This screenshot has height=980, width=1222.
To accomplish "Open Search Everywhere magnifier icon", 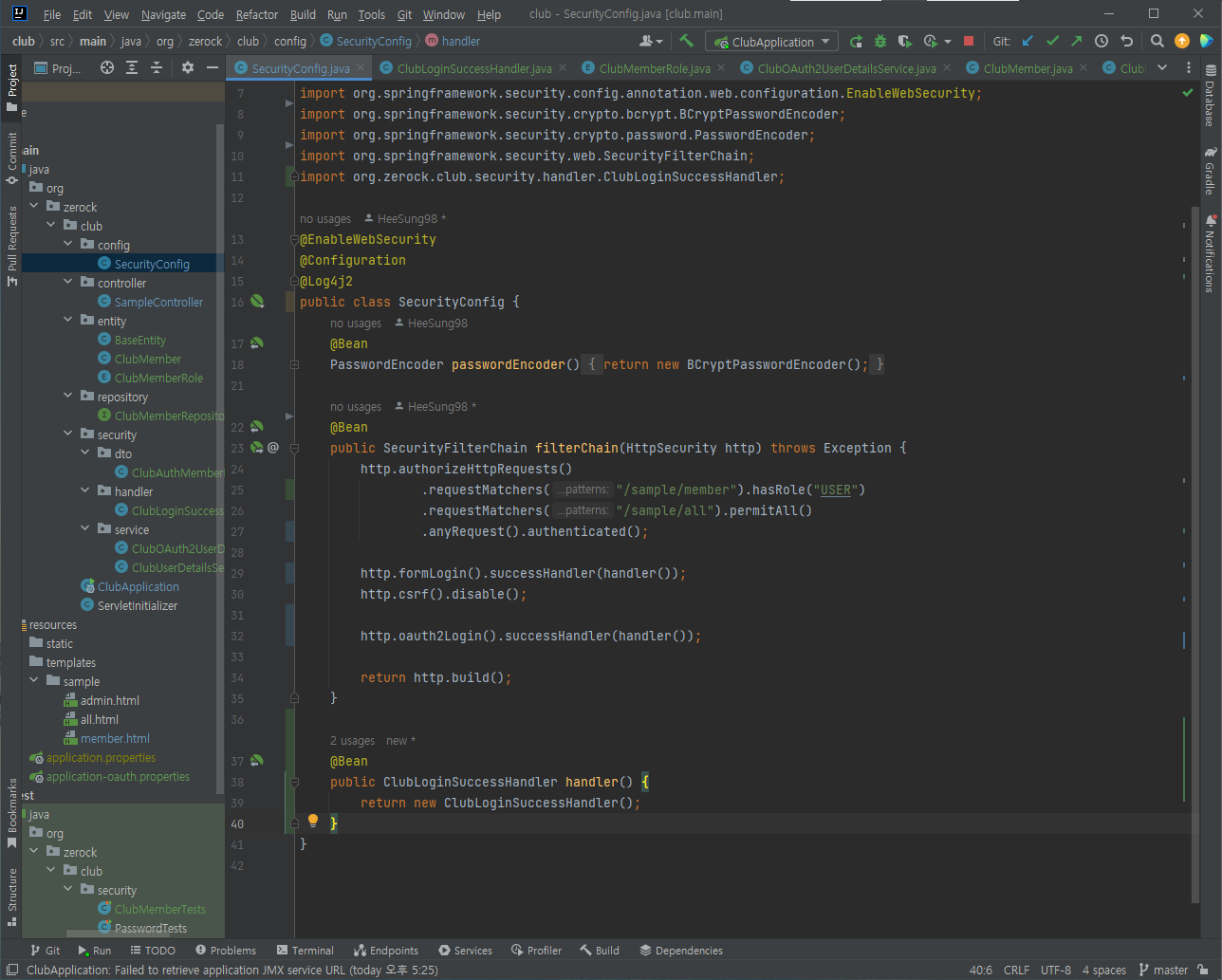I will 1157,41.
